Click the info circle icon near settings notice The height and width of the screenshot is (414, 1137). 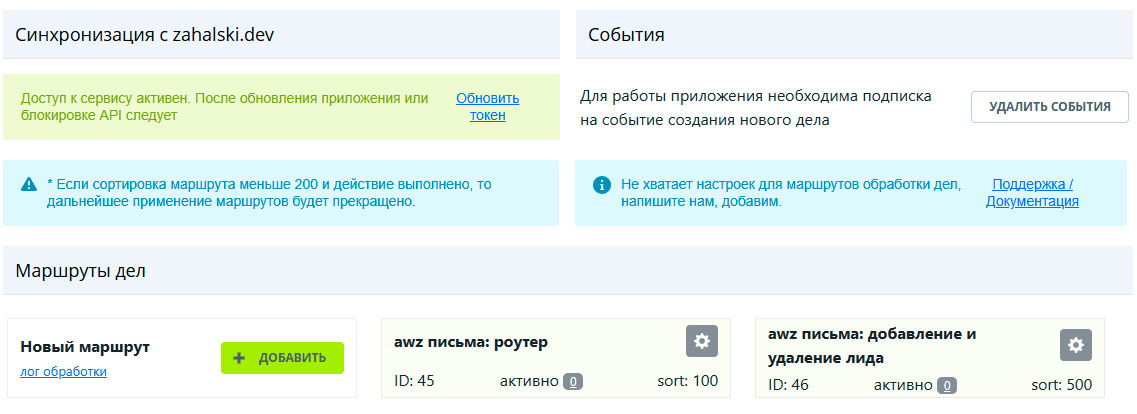click(x=601, y=185)
